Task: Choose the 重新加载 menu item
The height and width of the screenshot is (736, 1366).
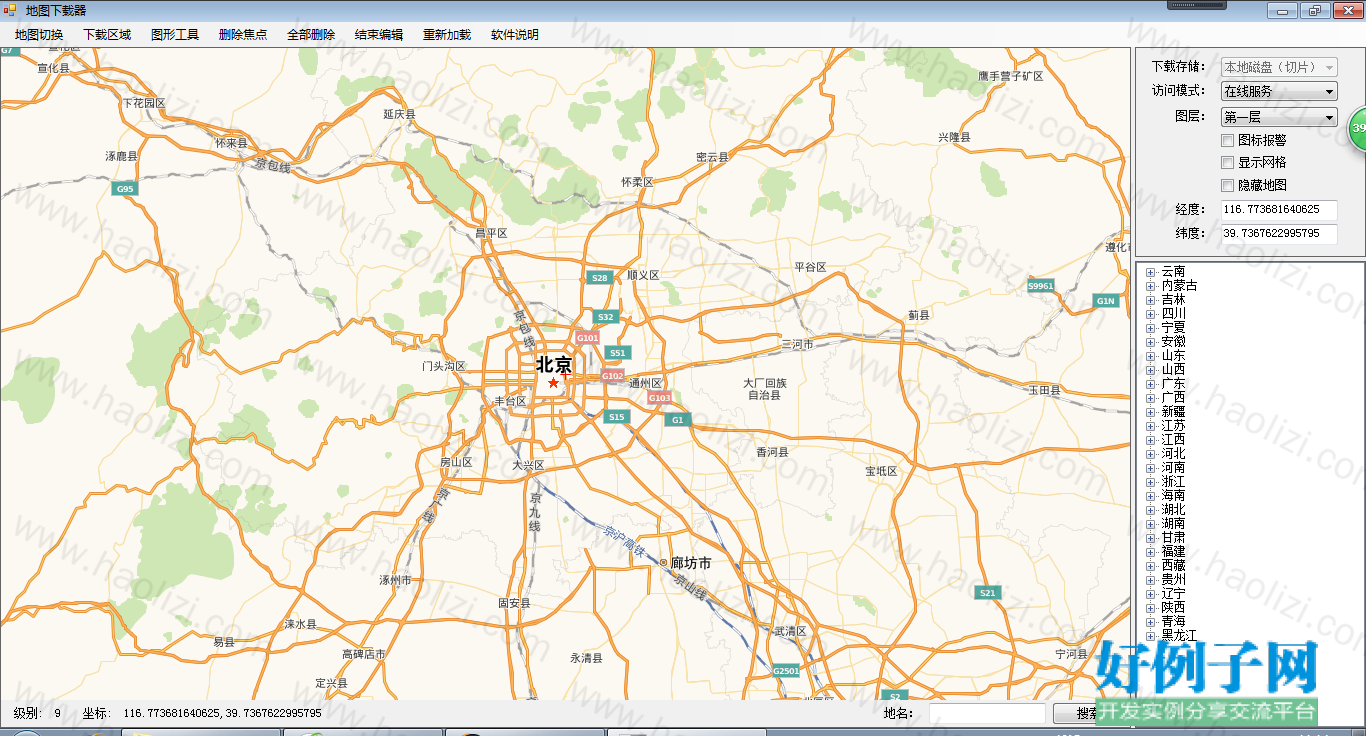Action: 447,35
